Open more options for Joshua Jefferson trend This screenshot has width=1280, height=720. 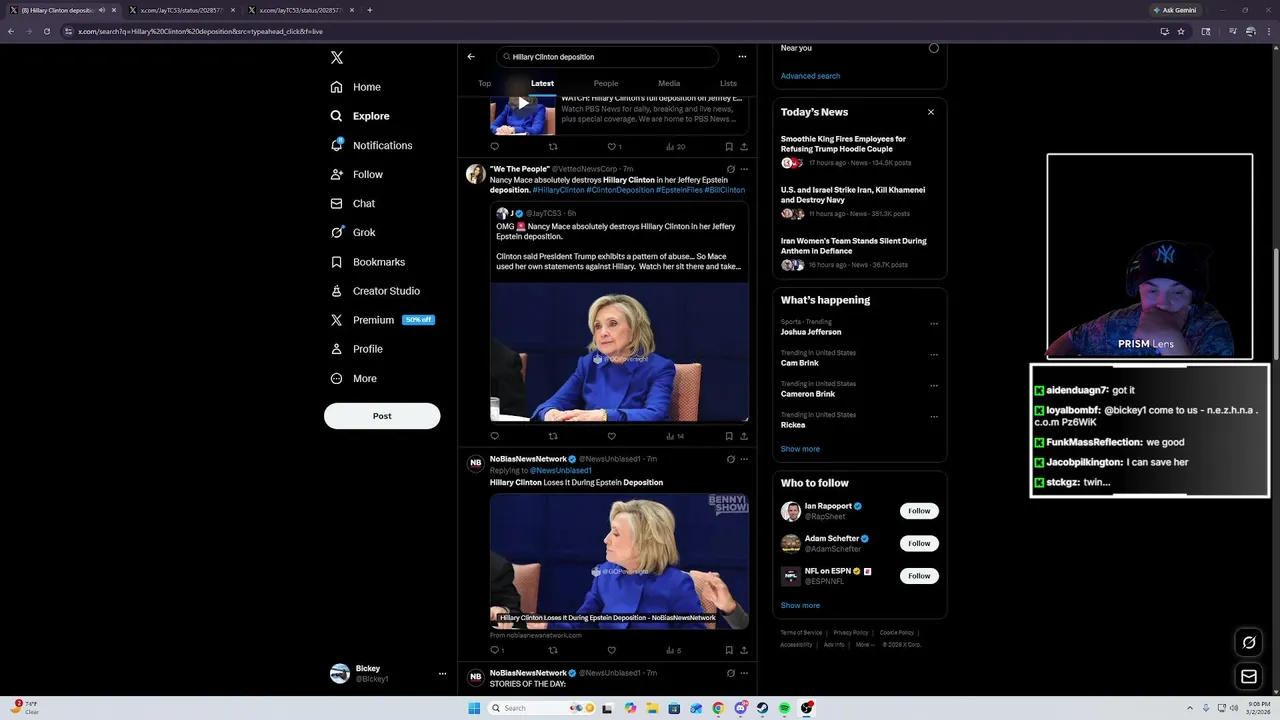[934, 324]
